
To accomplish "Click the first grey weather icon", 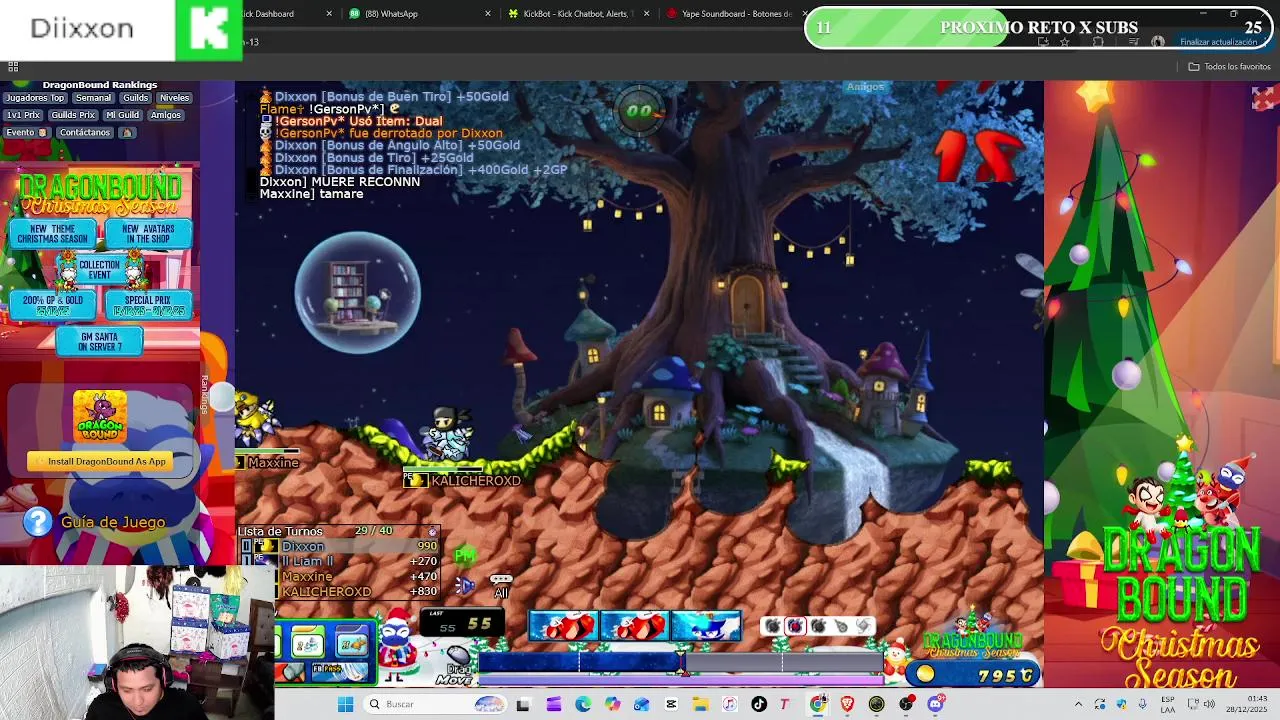I will pyautogui.click(x=773, y=626).
